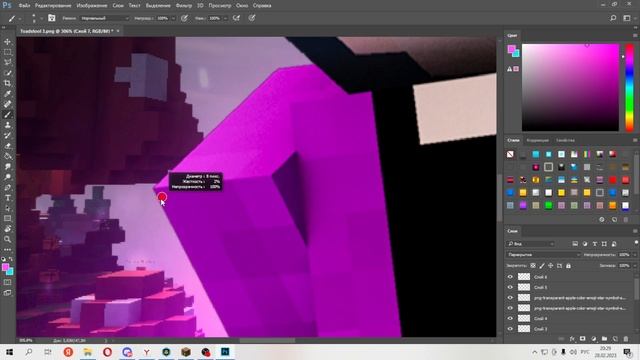Select the Lasso tool
This screenshot has height=360, width=640.
pyautogui.click(x=7, y=62)
